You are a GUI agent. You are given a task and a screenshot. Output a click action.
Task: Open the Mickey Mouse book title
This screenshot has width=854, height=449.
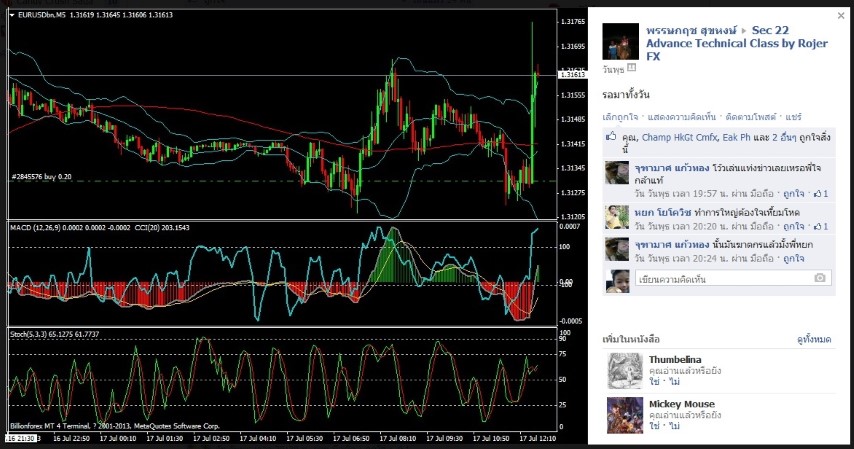point(682,404)
